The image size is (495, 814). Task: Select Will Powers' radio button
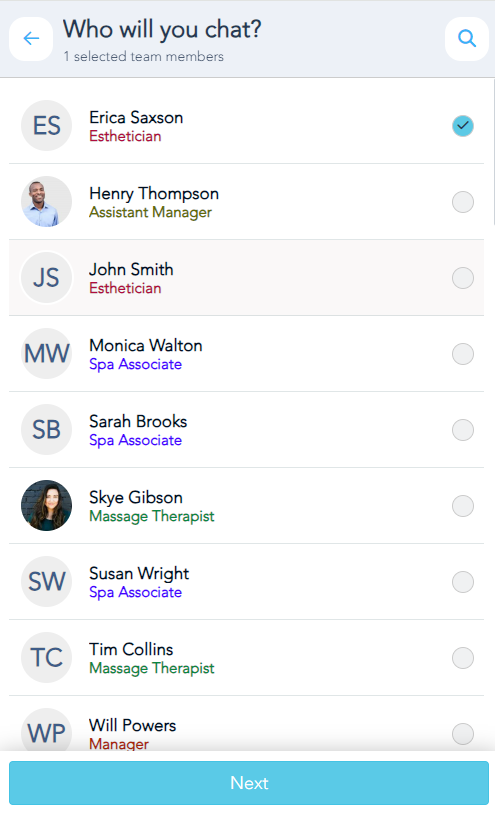coord(463,734)
